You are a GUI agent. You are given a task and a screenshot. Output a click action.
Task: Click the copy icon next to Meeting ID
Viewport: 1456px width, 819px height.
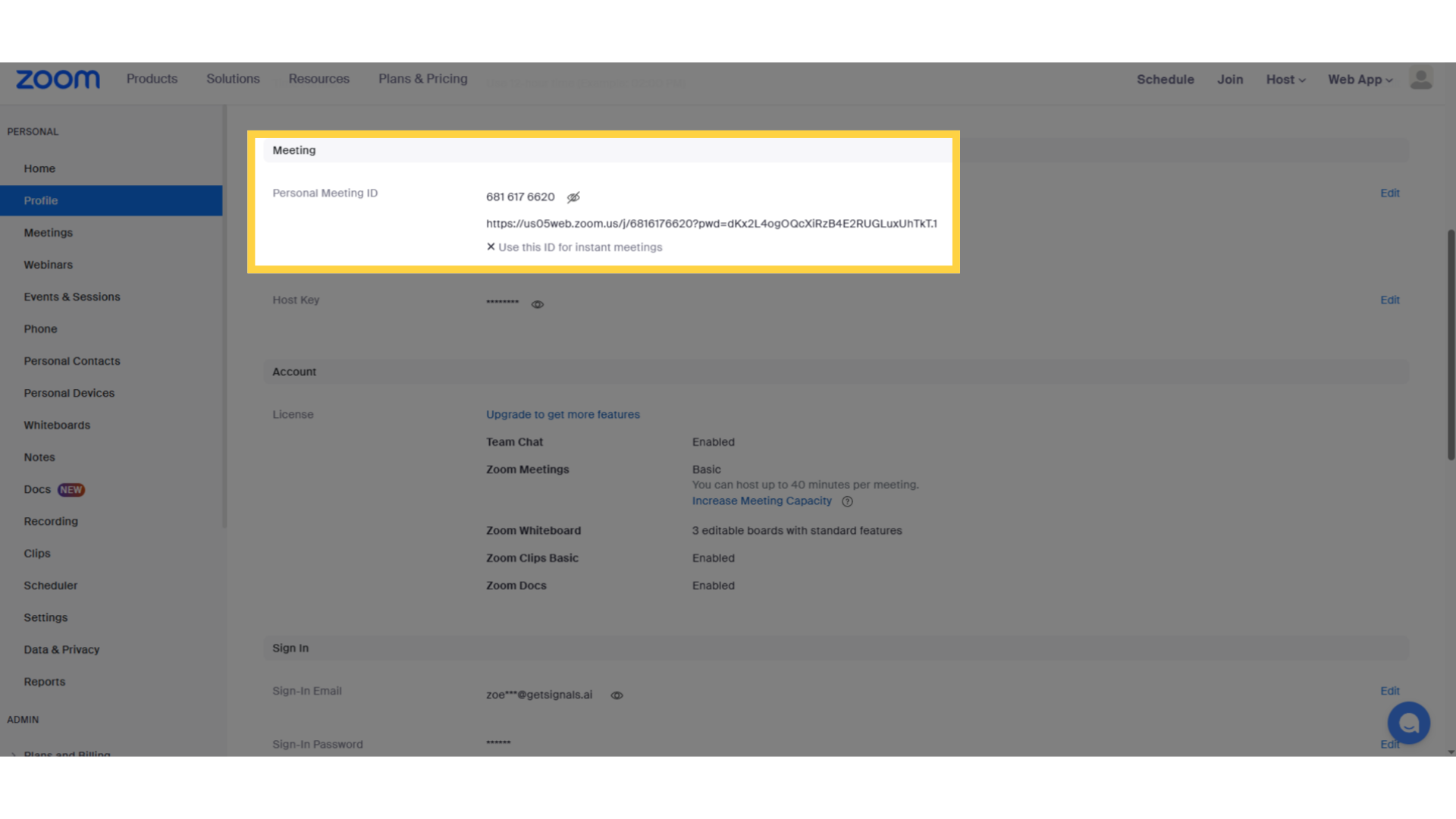click(x=573, y=196)
